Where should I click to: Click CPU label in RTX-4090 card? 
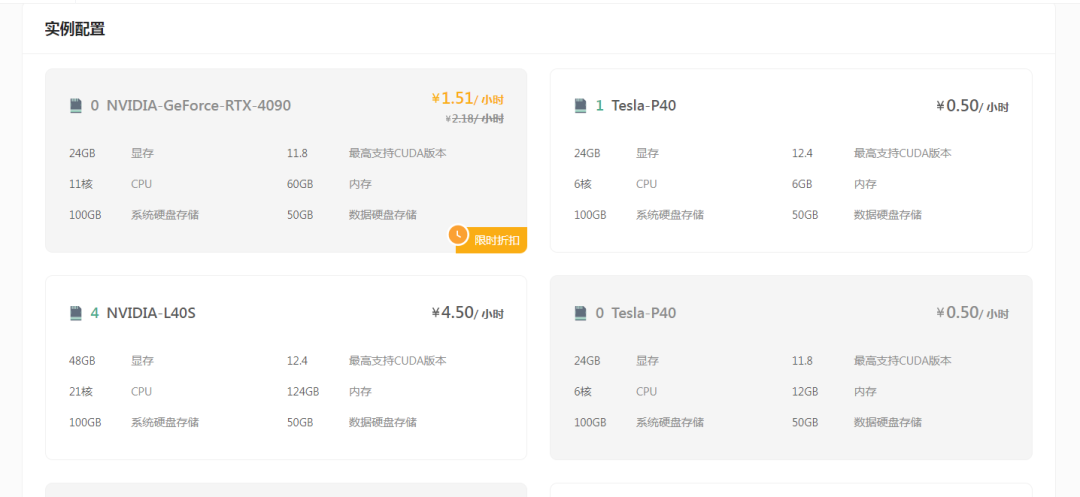pos(141,184)
